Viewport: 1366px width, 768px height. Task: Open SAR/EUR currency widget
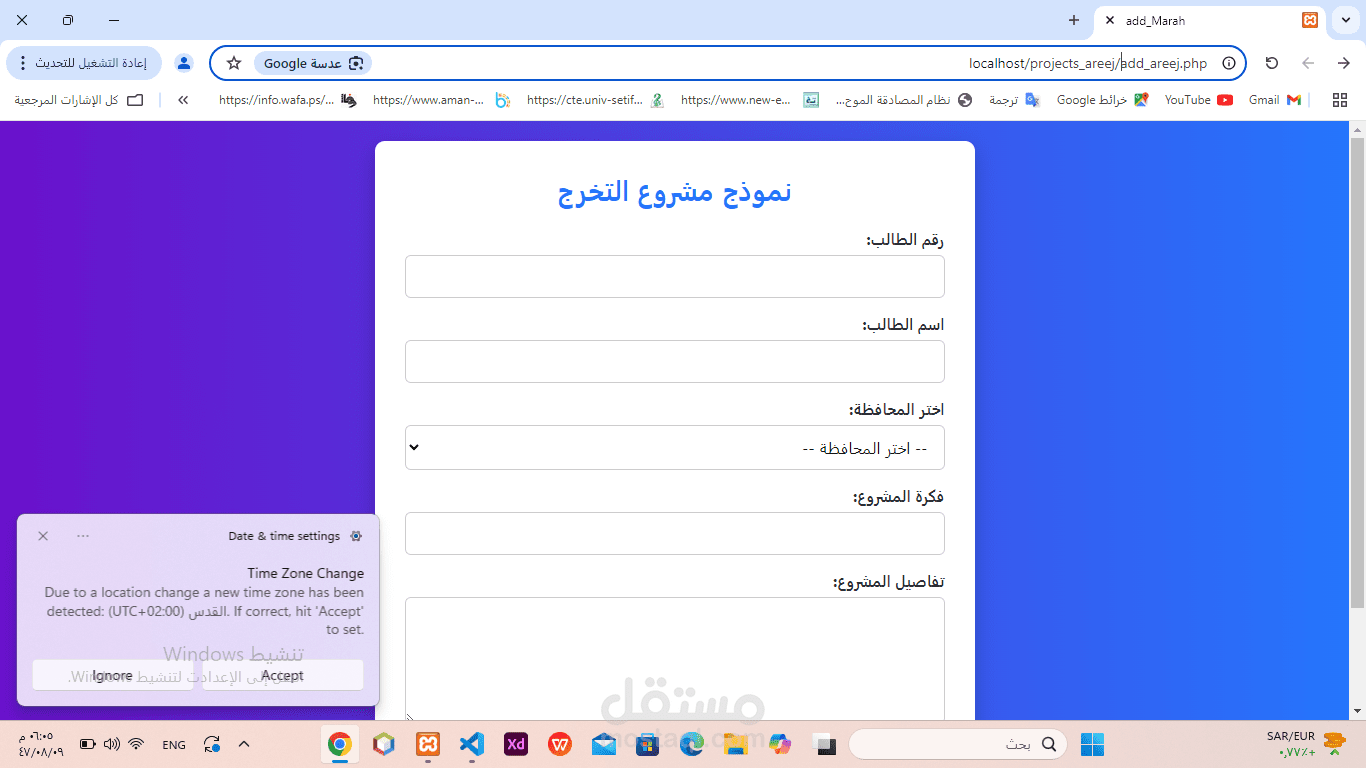(x=1305, y=744)
